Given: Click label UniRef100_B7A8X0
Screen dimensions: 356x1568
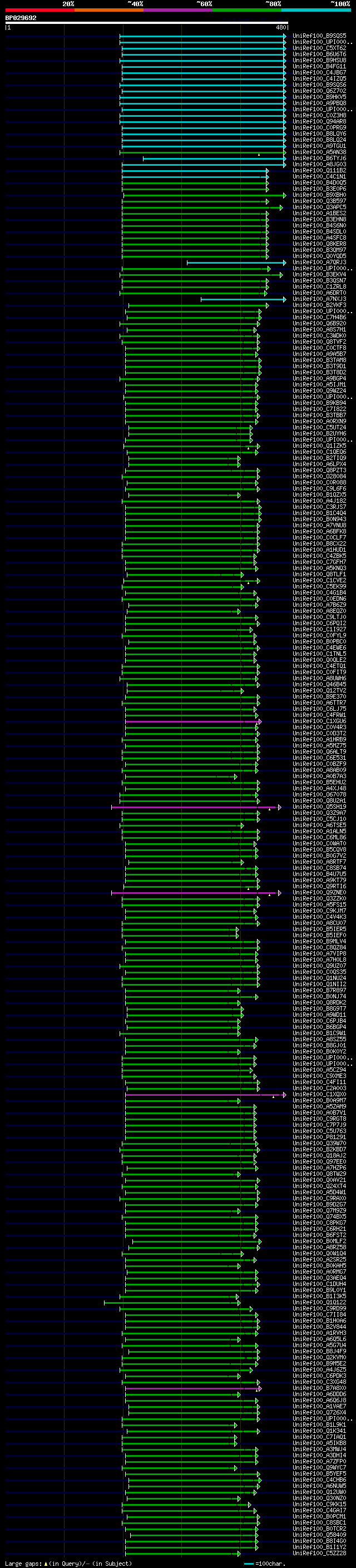Looking at the screenshot, I should tap(319, 1389).
